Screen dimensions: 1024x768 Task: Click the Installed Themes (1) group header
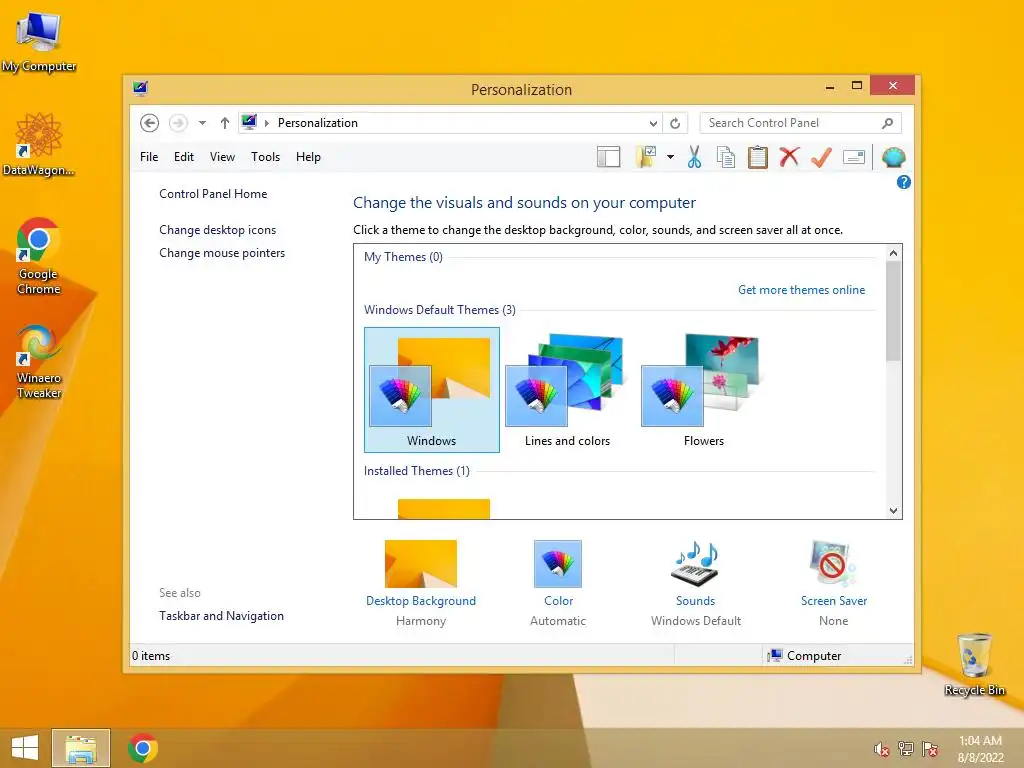[417, 471]
